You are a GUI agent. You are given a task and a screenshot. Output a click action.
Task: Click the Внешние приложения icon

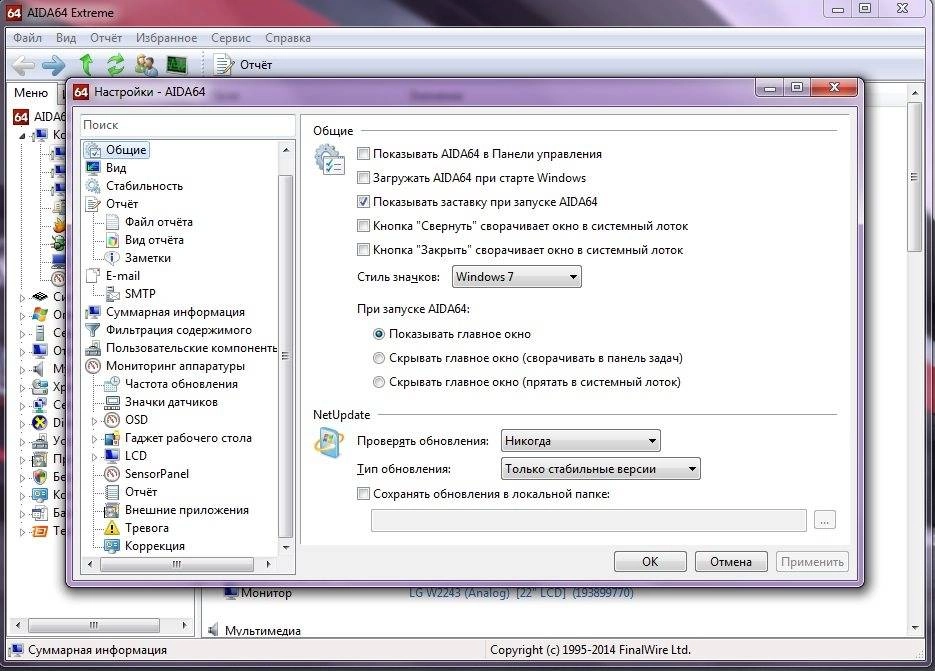[x=112, y=510]
